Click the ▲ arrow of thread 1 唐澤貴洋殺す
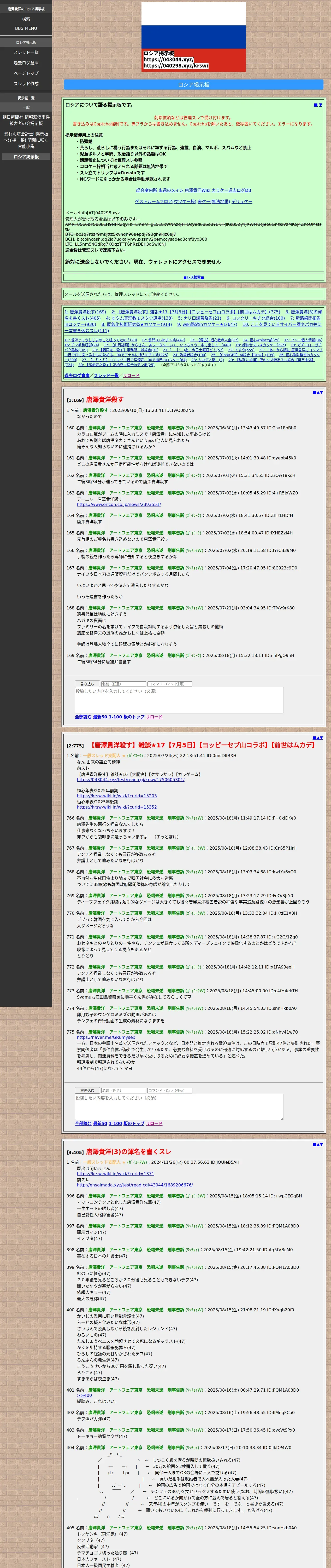This screenshot has width=331, height=1568. click(x=318, y=392)
